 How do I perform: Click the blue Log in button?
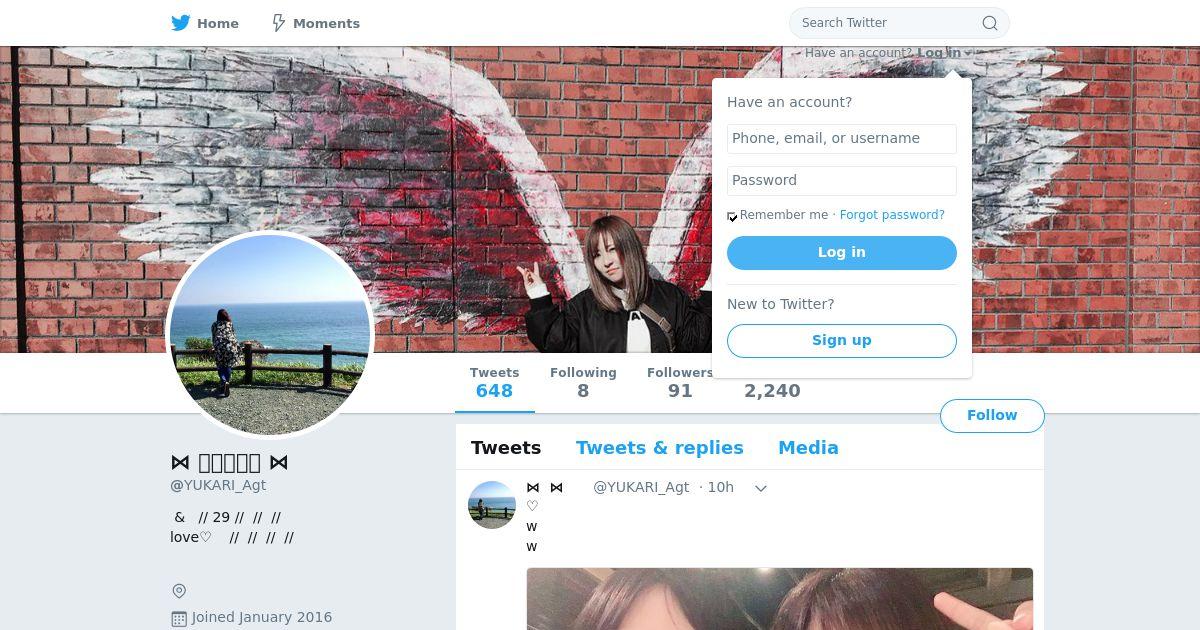pyautogui.click(x=842, y=253)
